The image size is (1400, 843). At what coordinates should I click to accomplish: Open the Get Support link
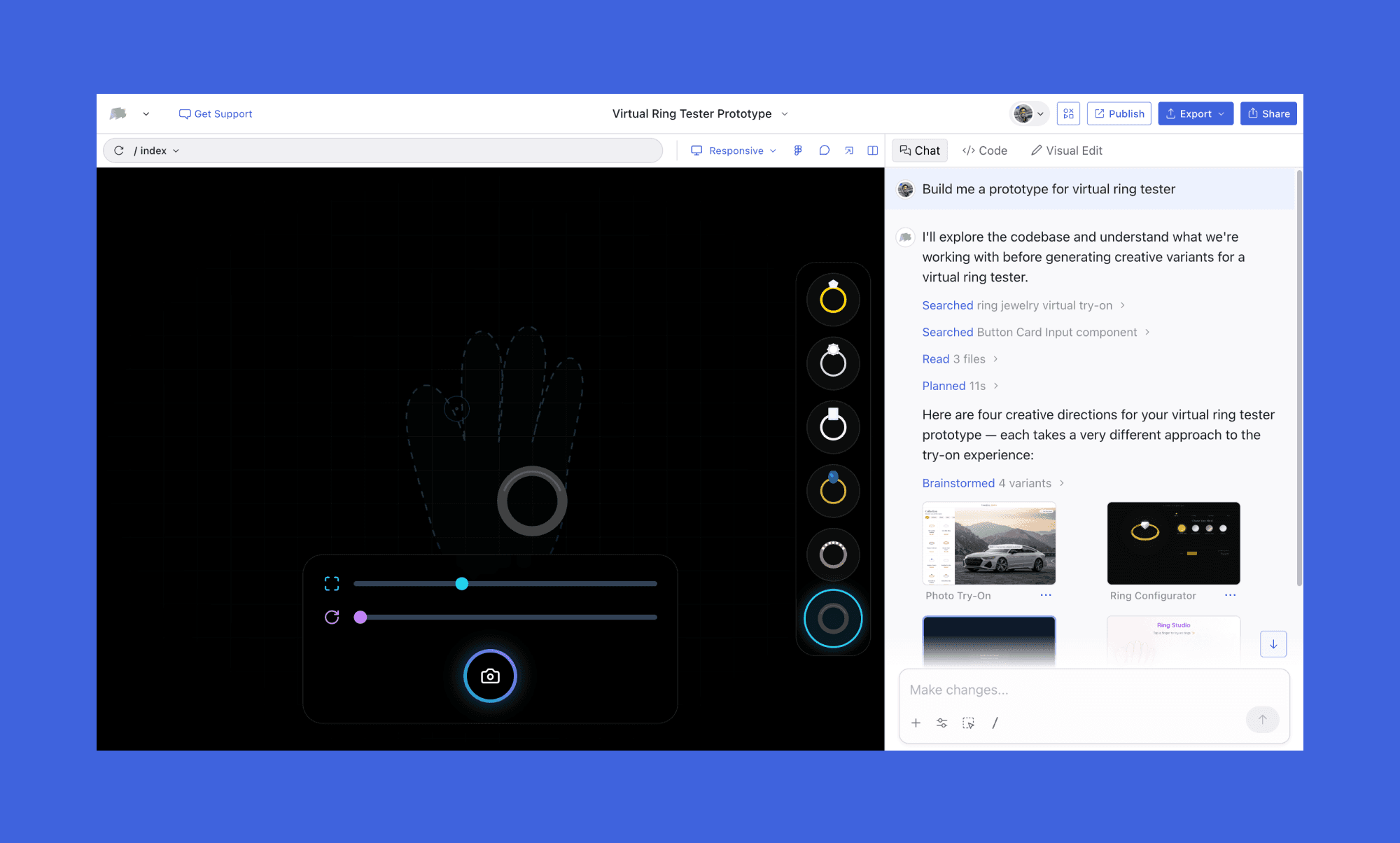coord(216,113)
